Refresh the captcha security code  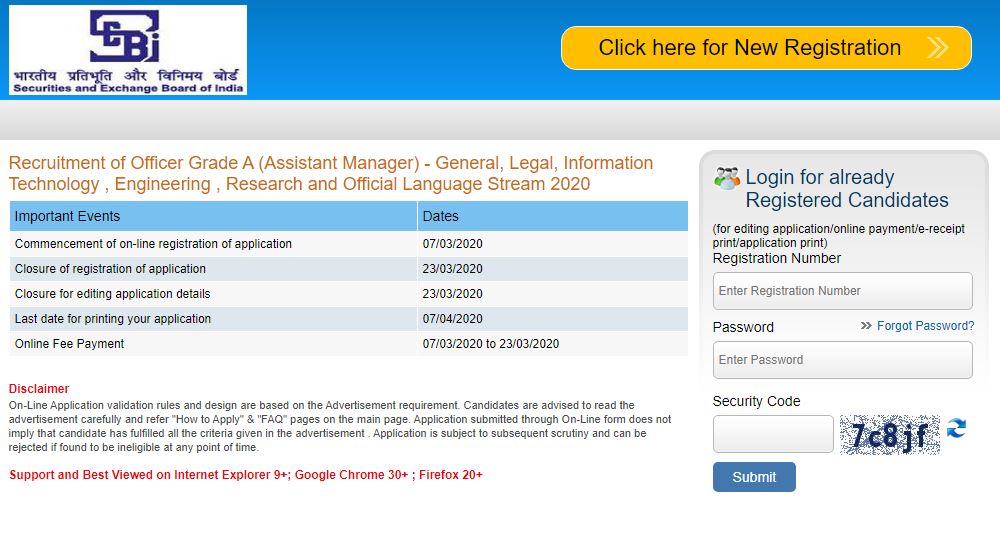tap(956, 429)
